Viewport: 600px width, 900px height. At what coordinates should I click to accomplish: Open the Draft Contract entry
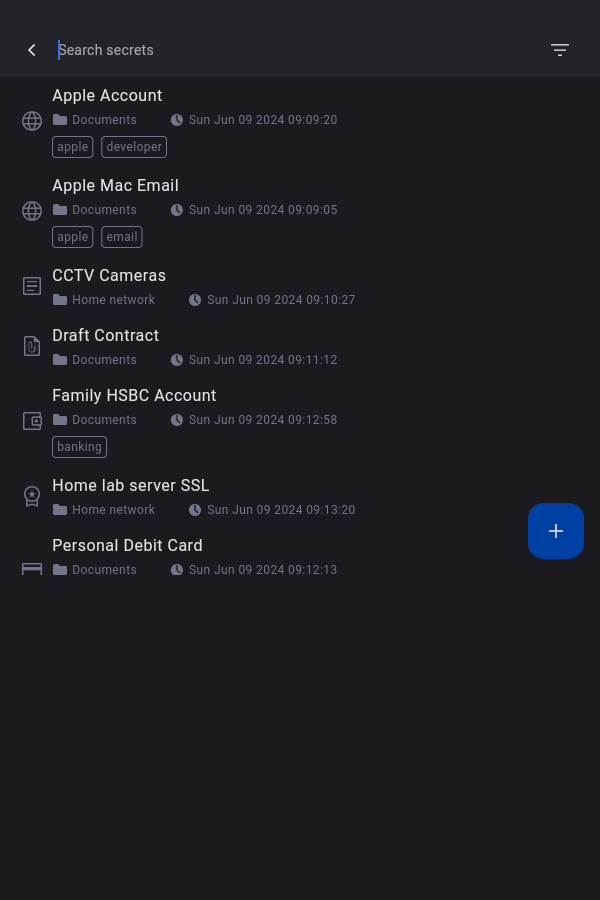(x=106, y=336)
